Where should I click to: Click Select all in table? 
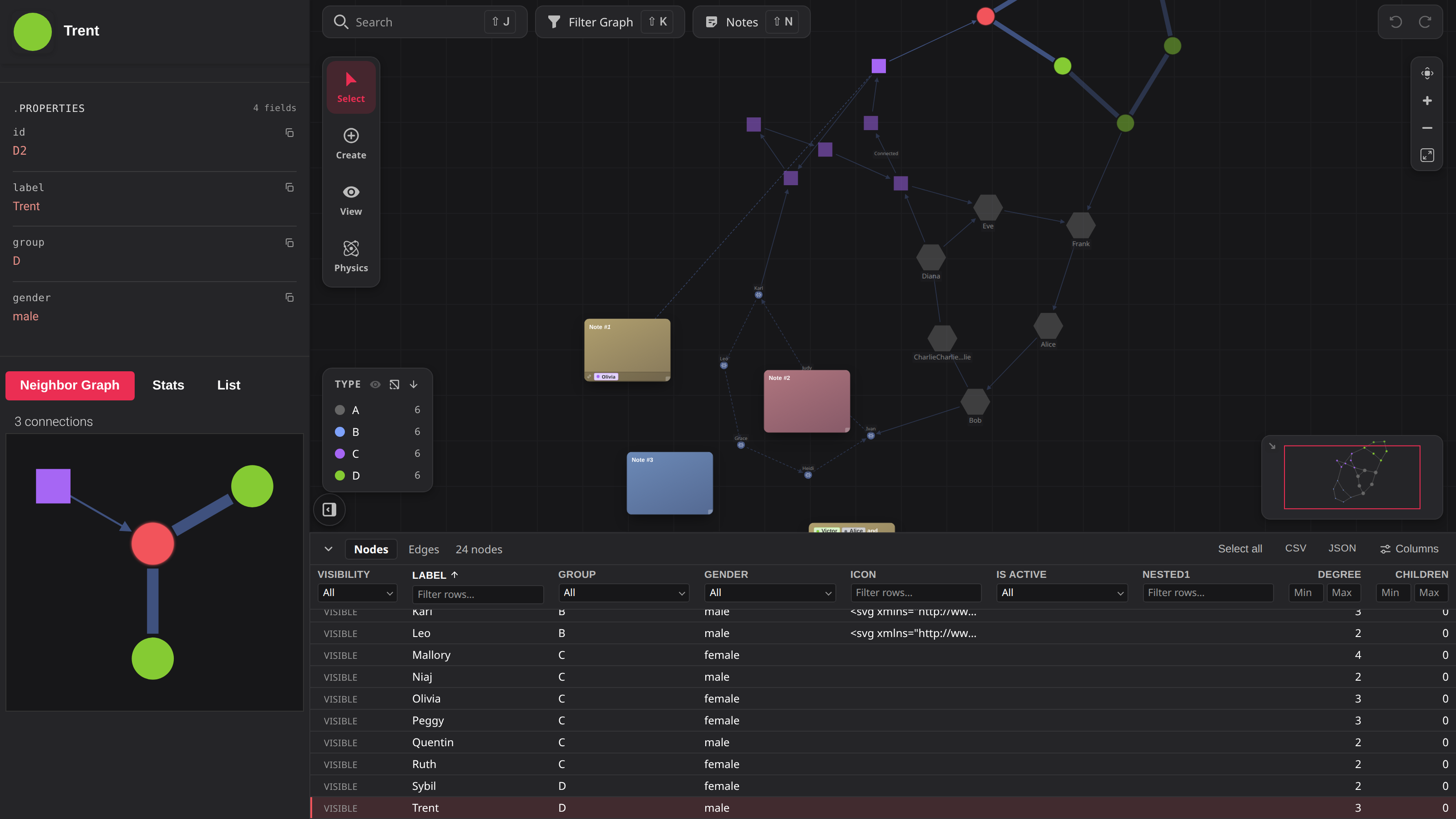pyautogui.click(x=1240, y=549)
